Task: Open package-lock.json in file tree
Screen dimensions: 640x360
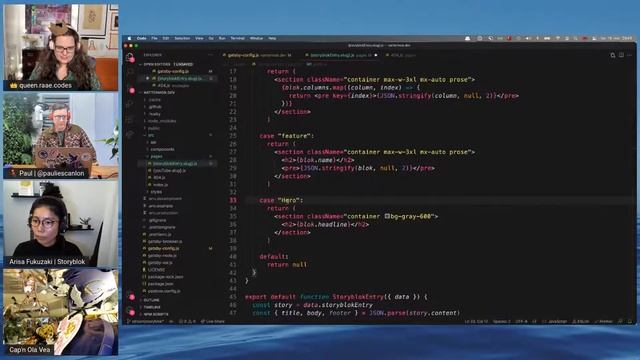Action: coord(165,277)
